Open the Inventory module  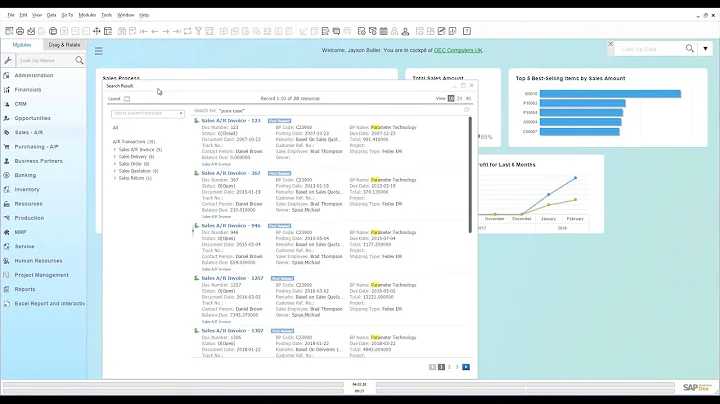[x=27, y=189]
